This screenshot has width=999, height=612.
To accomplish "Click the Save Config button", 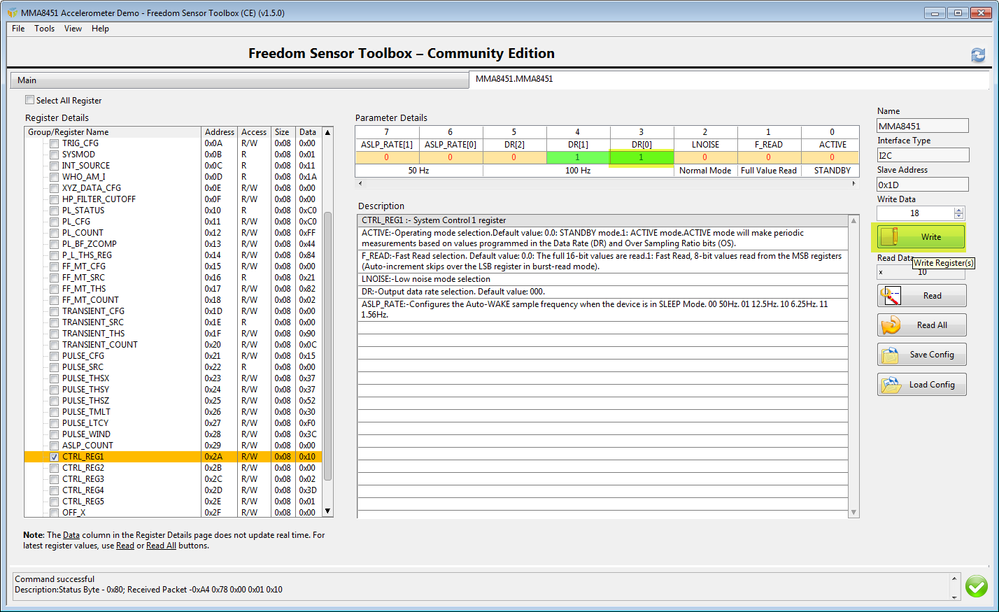I will (921, 355).
